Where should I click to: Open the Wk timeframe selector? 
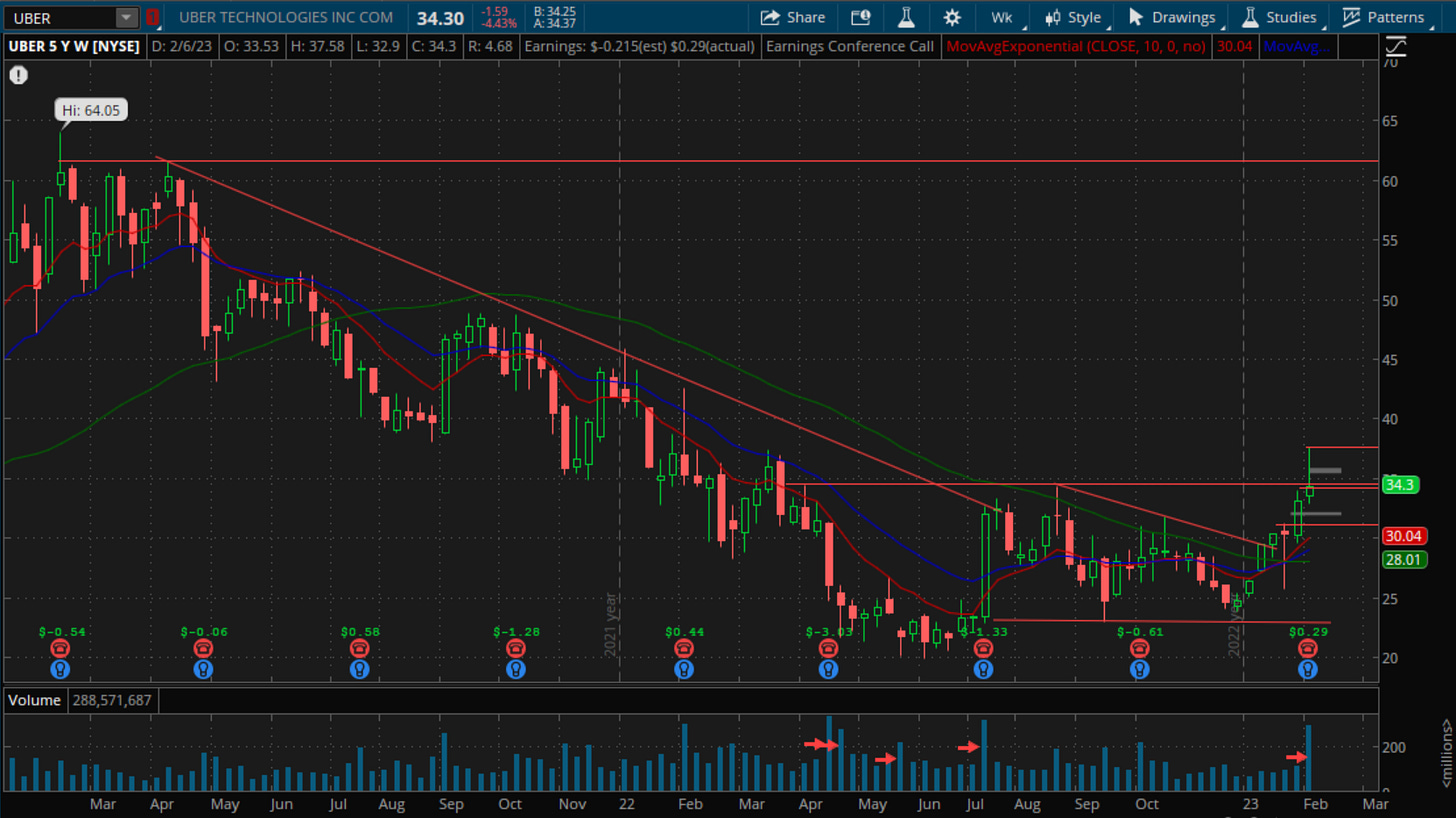point(1002,17)
